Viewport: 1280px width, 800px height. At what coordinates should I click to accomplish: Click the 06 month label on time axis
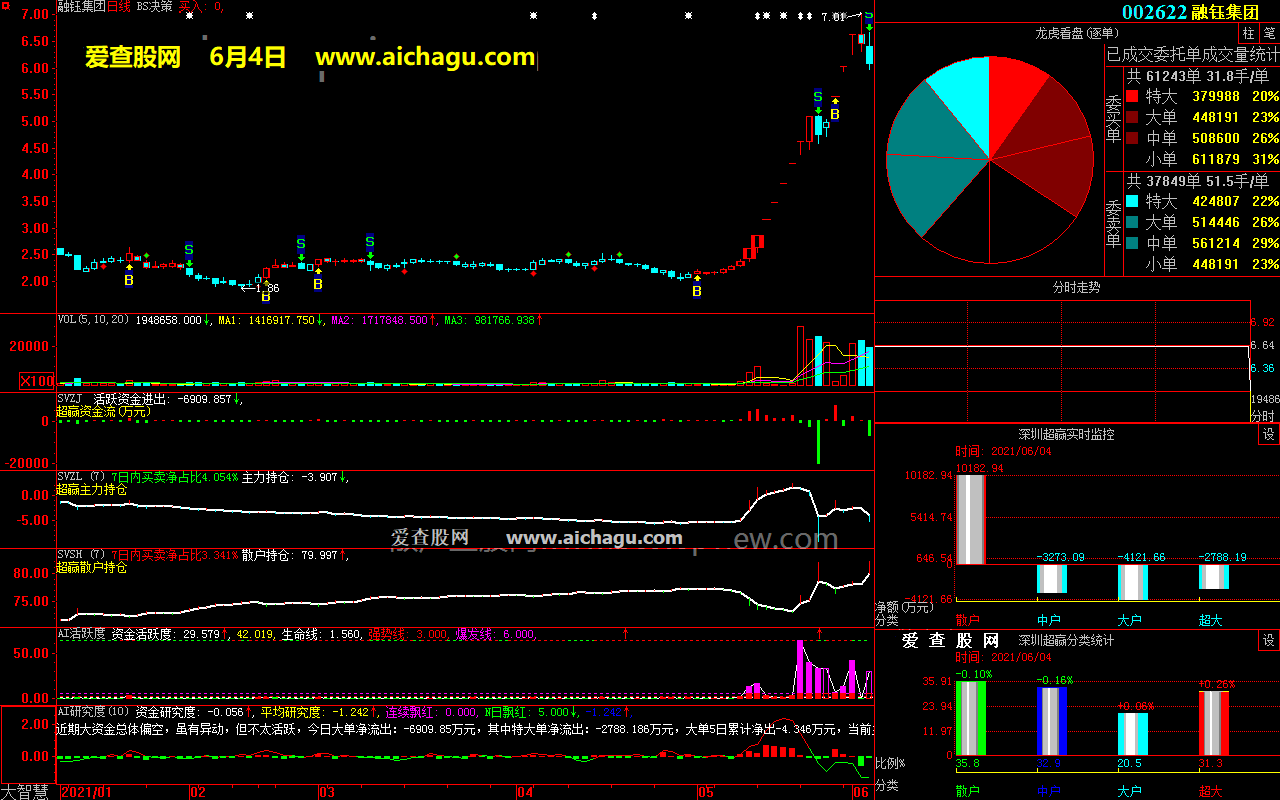pos(860,792)
